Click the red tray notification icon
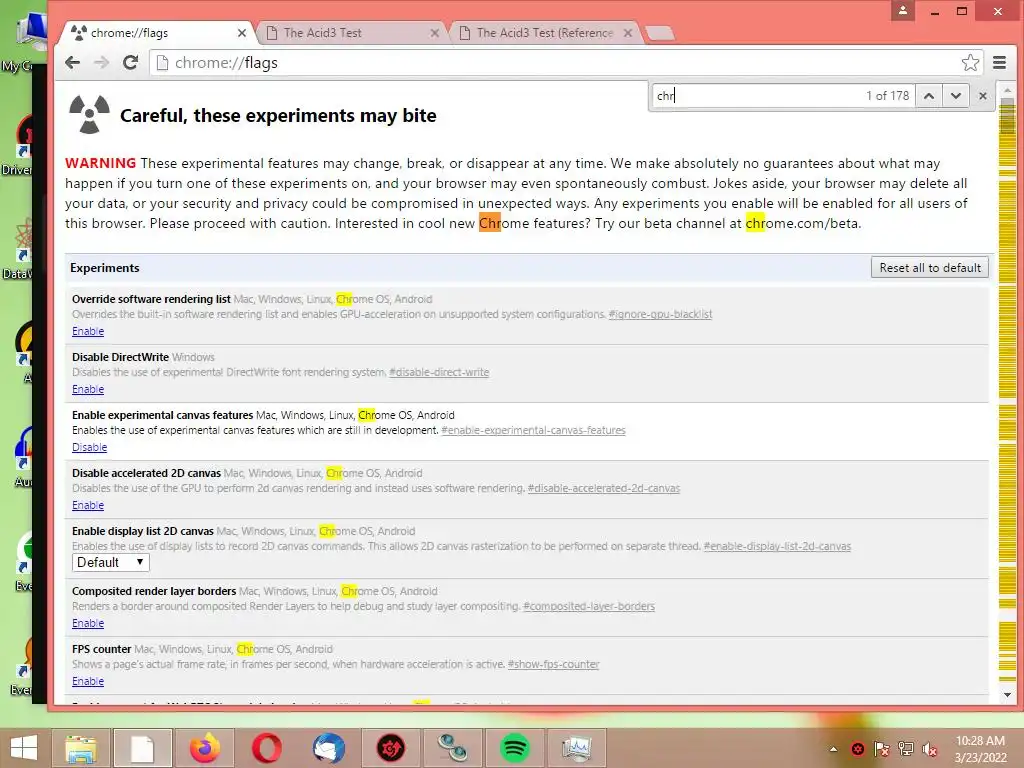 857,749
